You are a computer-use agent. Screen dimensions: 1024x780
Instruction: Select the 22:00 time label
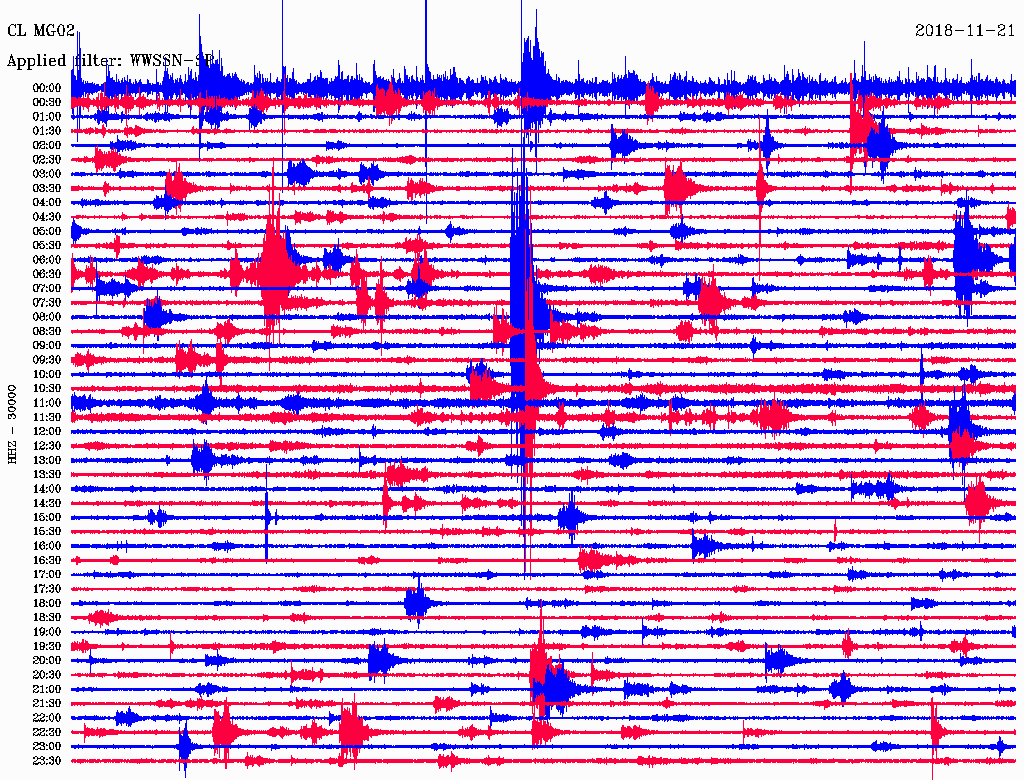coord(47,719)
